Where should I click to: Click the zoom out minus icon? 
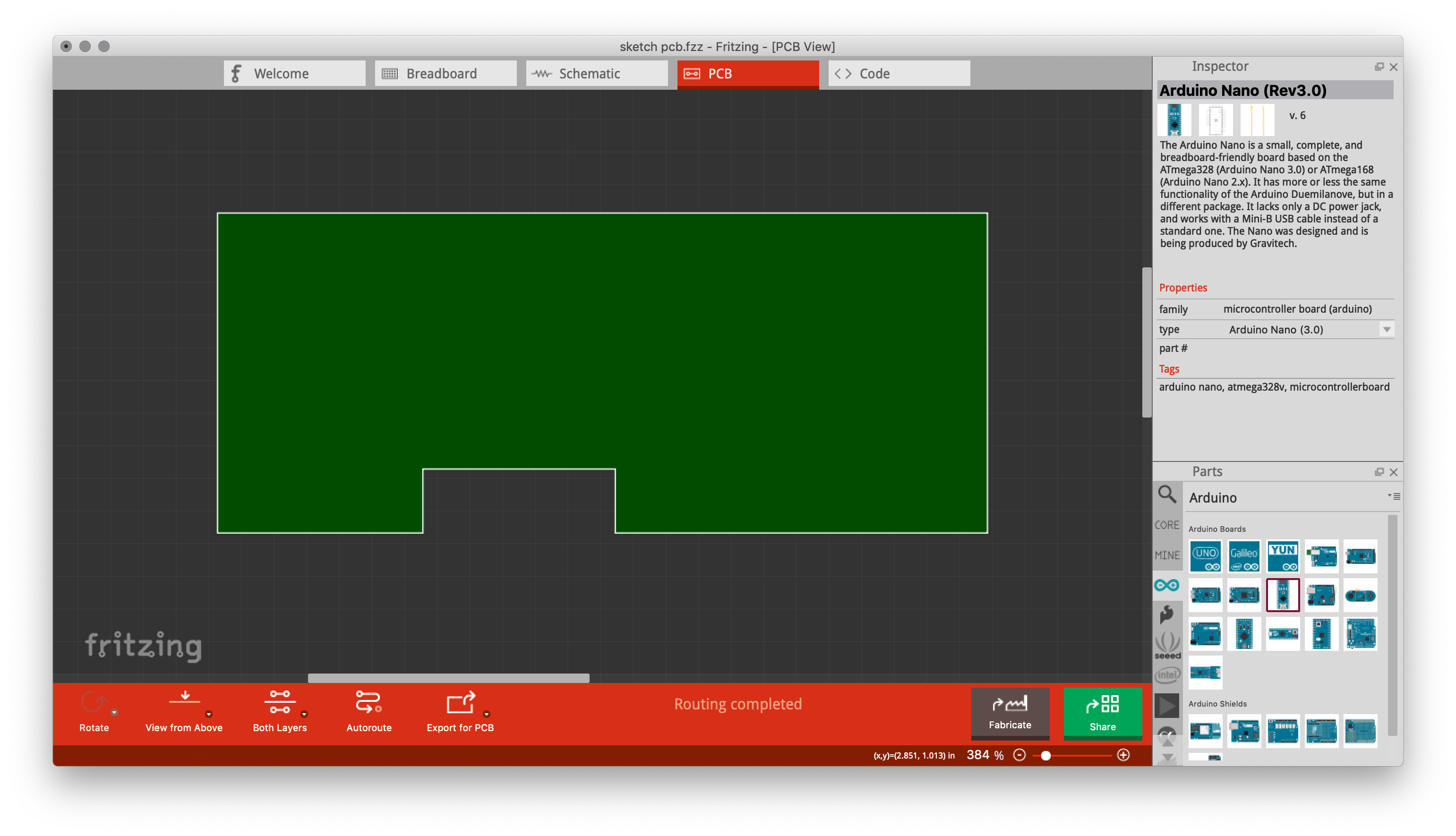[x=1019, y=755]
